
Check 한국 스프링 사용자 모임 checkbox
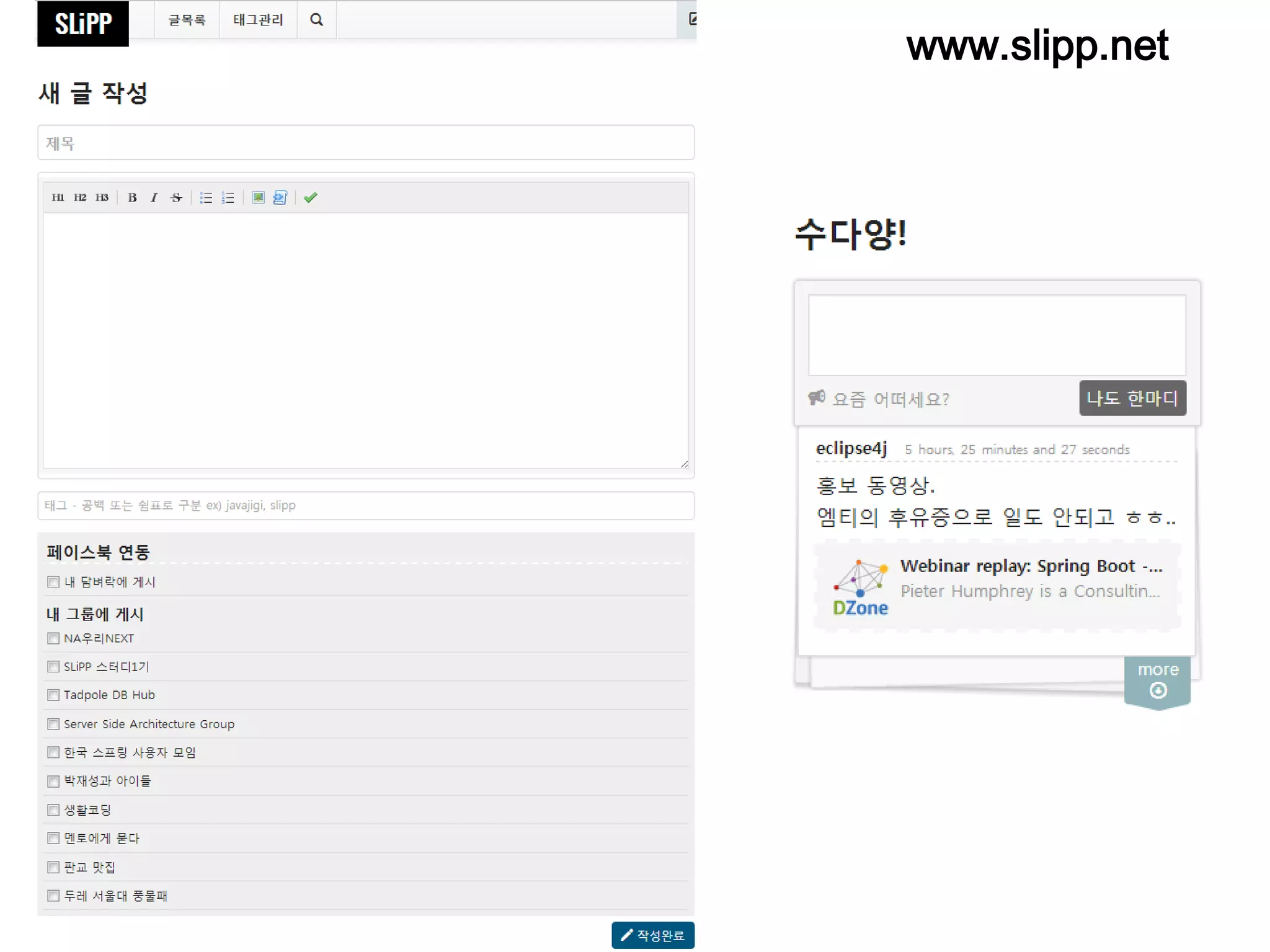[53, 752]
